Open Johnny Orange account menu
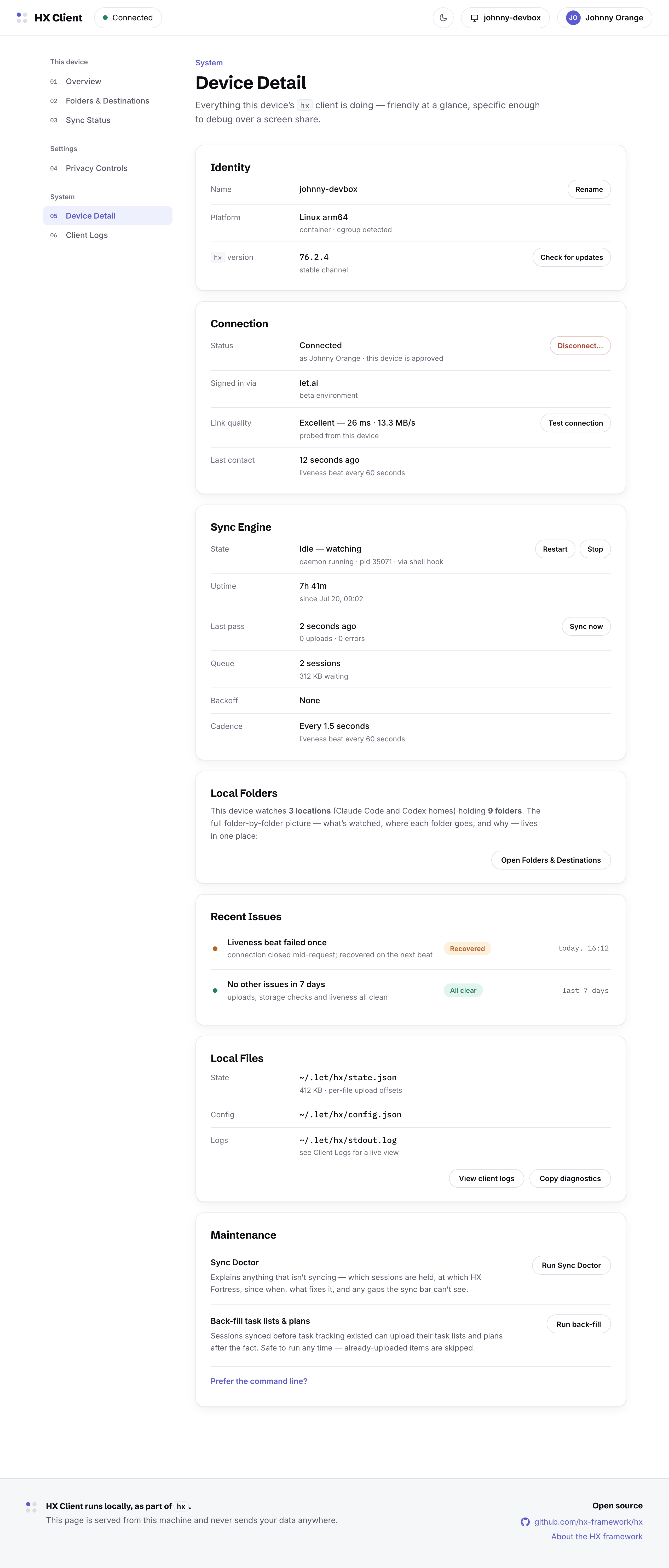 point(604,18)
